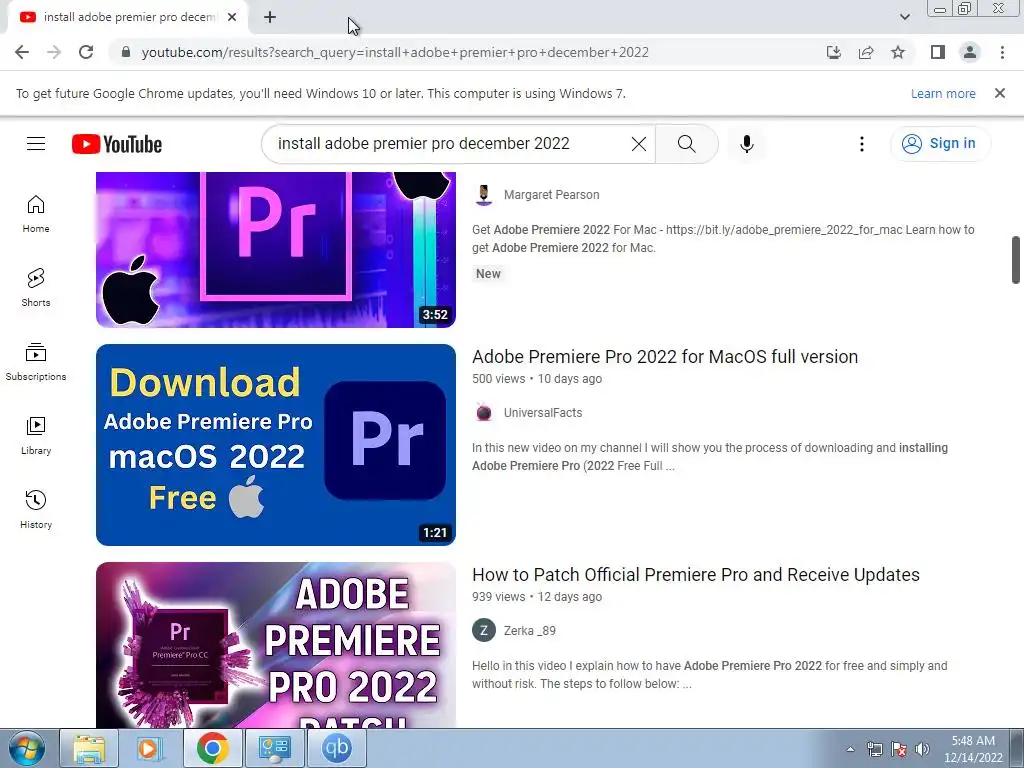Image resolution: width=1024 pixels, height=768 pixels.
Task: Play the Download macOS 2022 Free thumbnail
Action: (276, 445)
